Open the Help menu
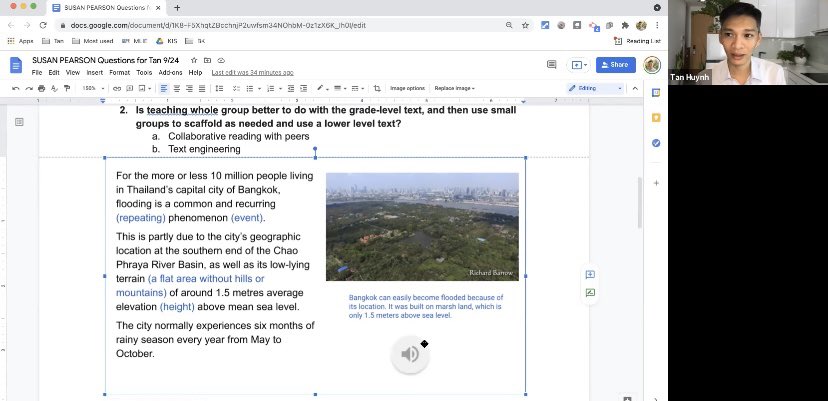828x401 pixels. 195,72
